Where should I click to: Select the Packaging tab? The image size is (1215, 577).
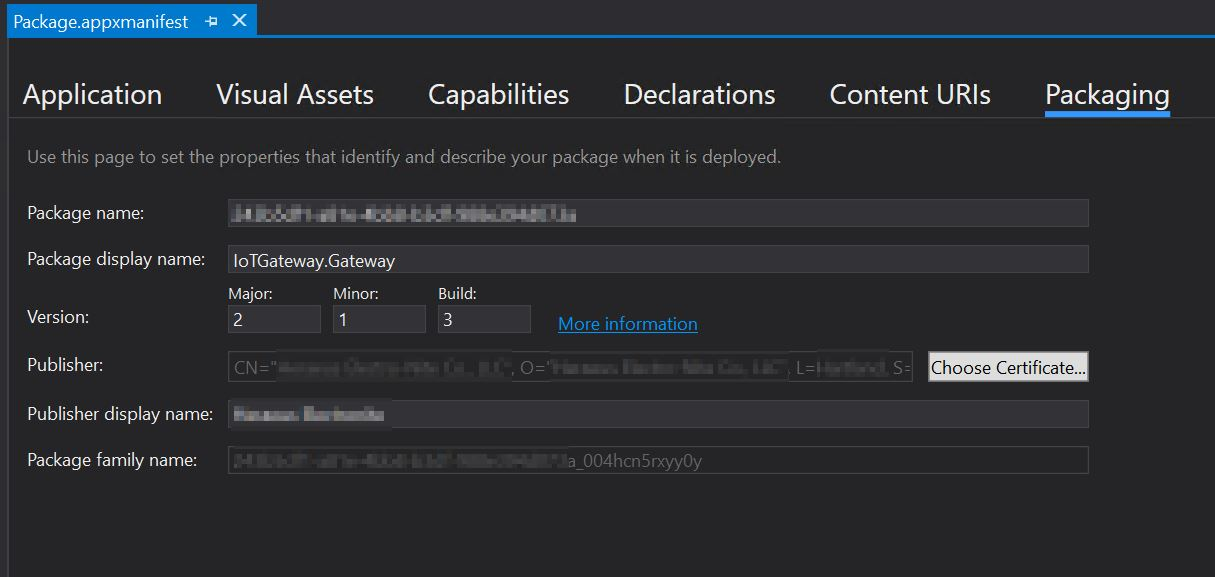[1107, 95]
